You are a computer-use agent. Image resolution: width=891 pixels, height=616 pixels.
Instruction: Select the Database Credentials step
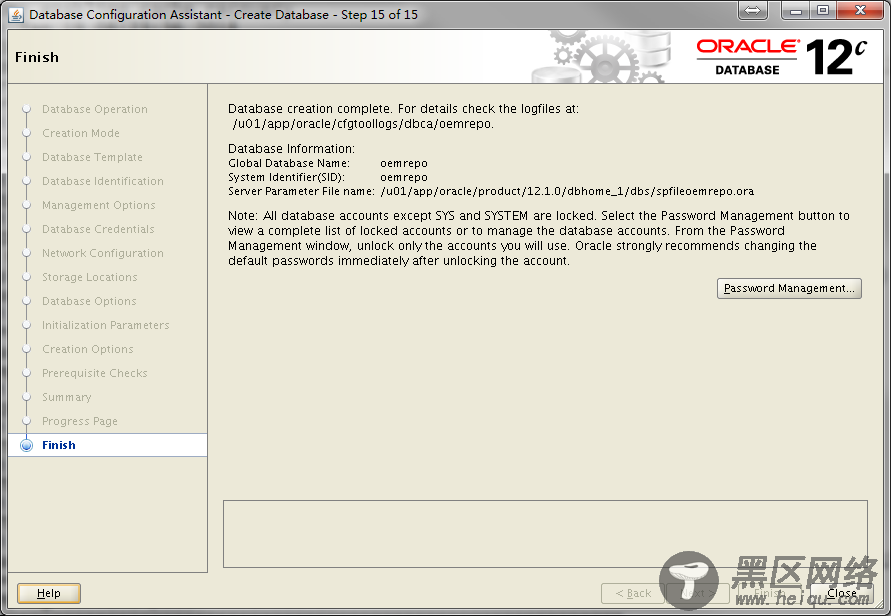coord(98,229)
